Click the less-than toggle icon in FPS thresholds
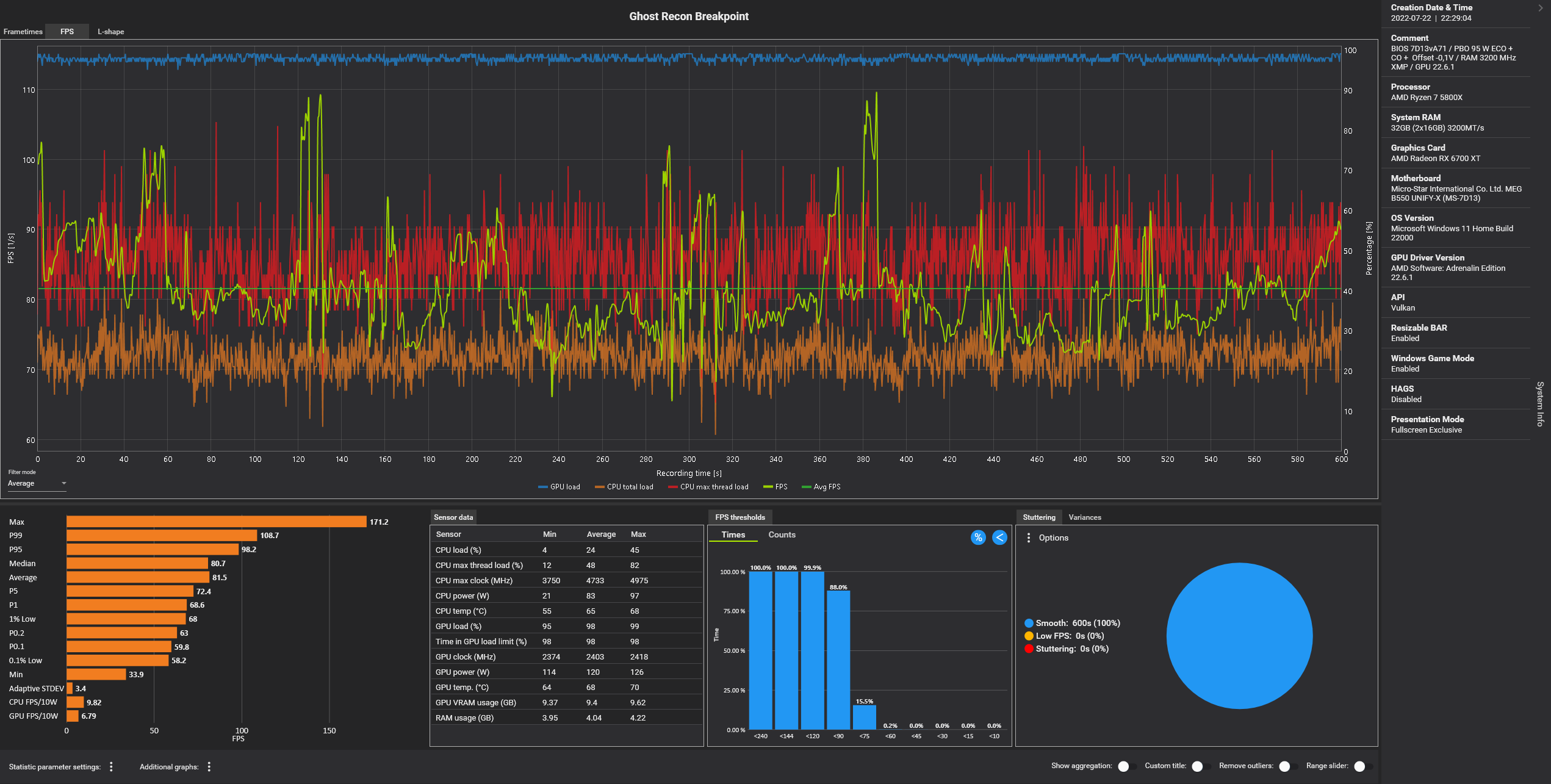 coord(999,538)
